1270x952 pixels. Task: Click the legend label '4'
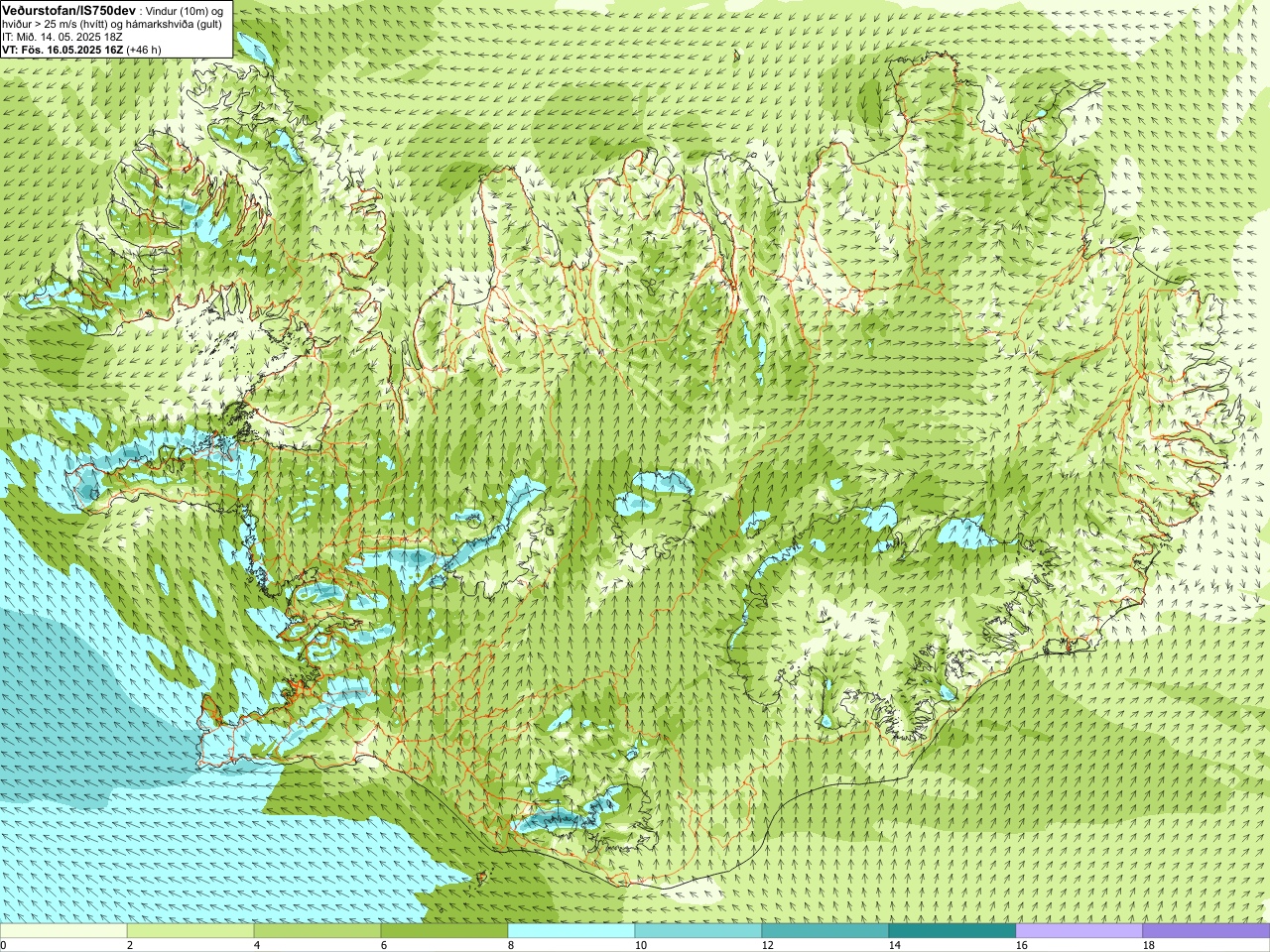coord(257,945)
